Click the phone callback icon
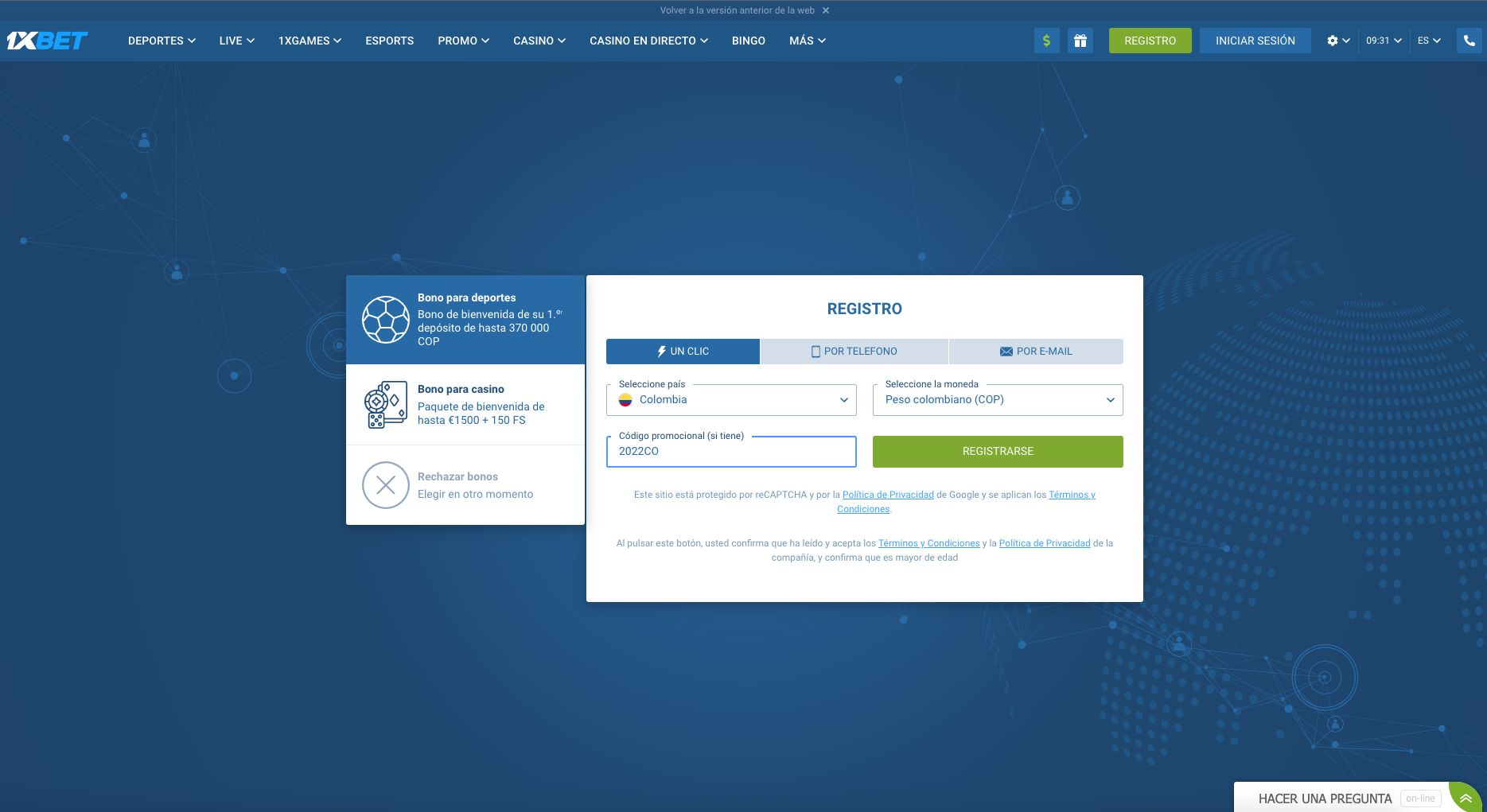This screenshot has width=1487, height=812. coord(1469,41)
